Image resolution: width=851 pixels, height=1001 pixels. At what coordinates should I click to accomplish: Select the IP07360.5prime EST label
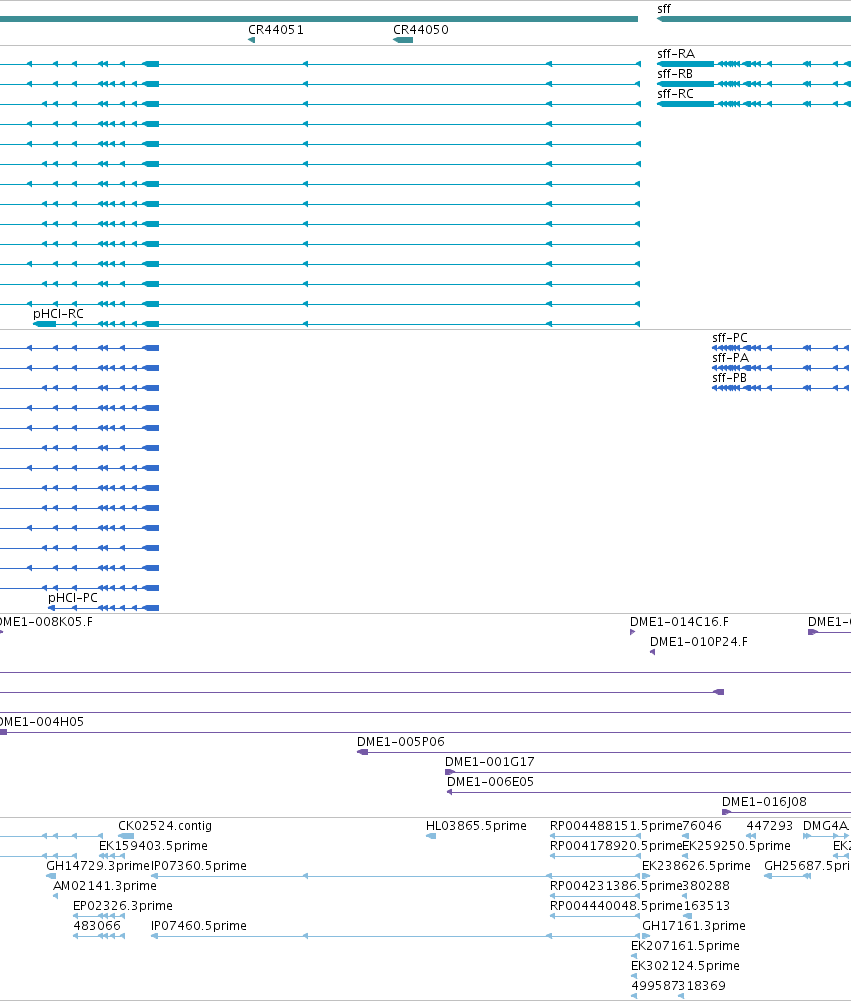[x=199, y=866]
